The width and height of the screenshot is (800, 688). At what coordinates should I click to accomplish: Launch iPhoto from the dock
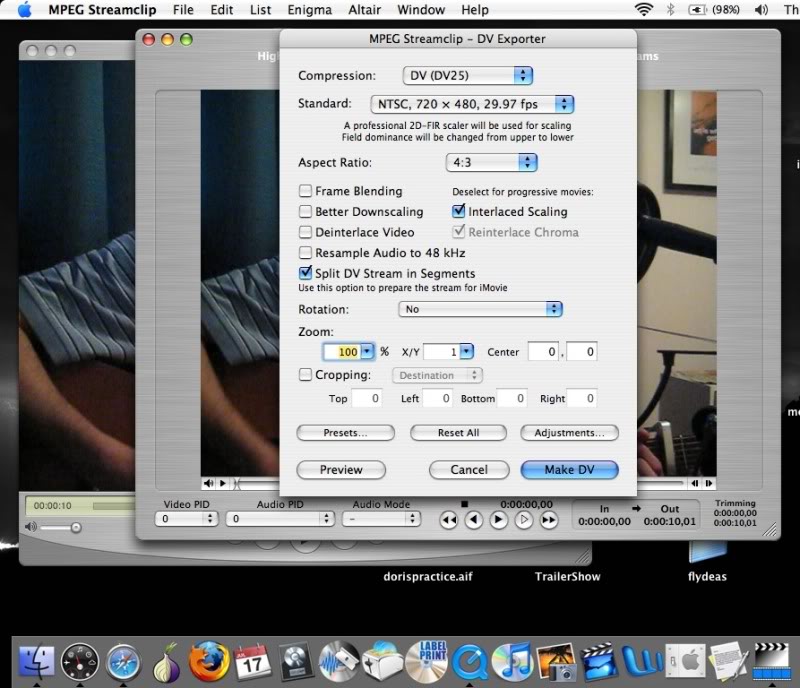(556, 662)
